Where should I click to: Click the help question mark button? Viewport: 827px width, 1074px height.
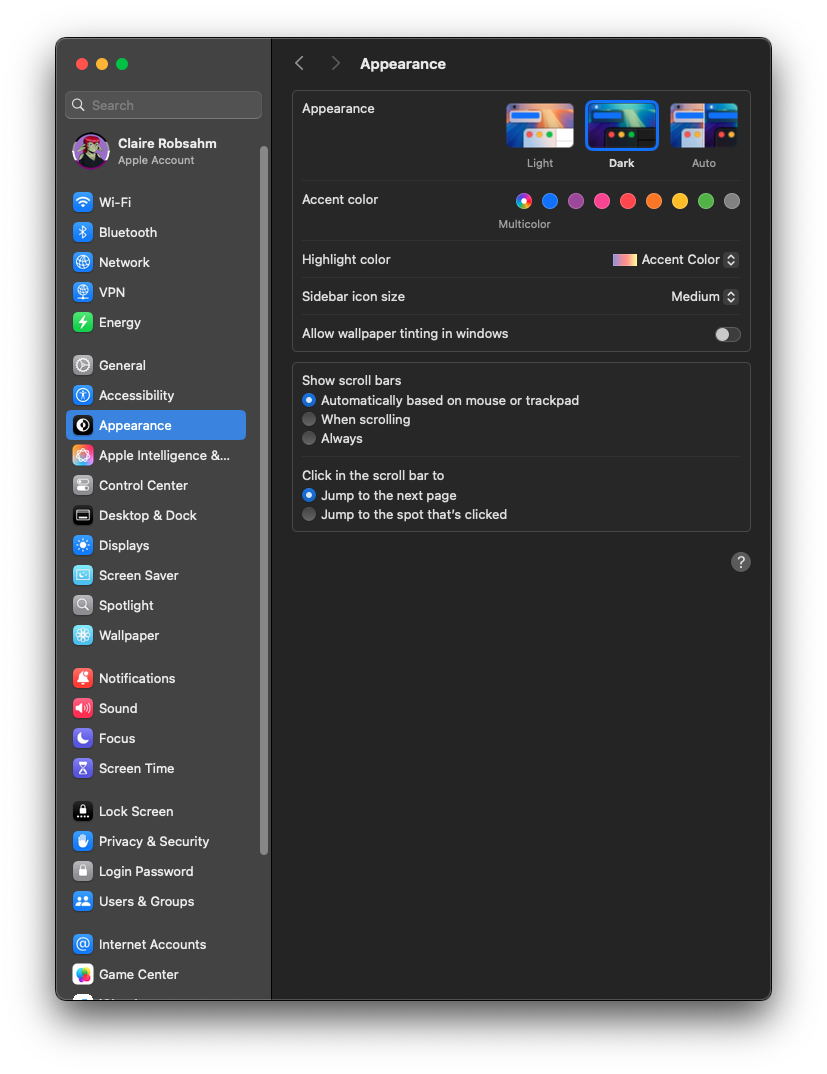[x=740, y=562]
